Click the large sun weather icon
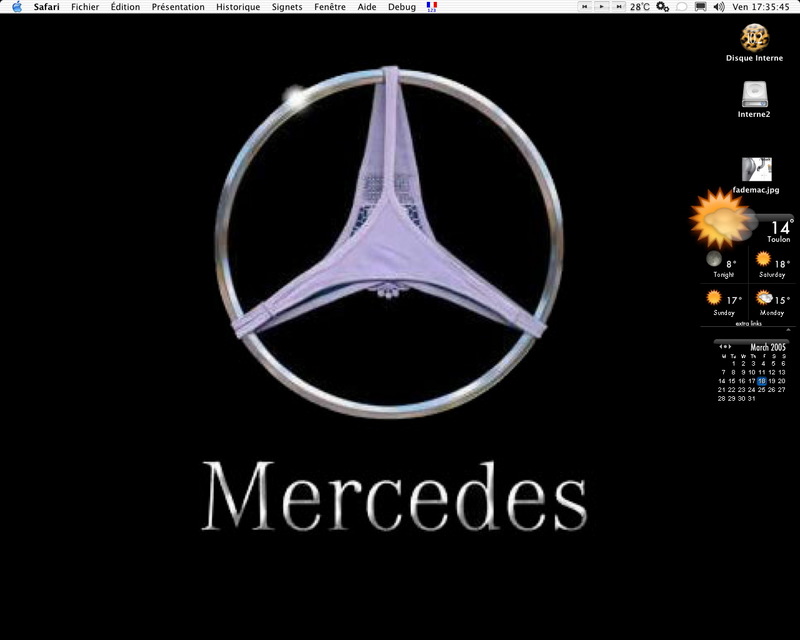 click(721, 218)
